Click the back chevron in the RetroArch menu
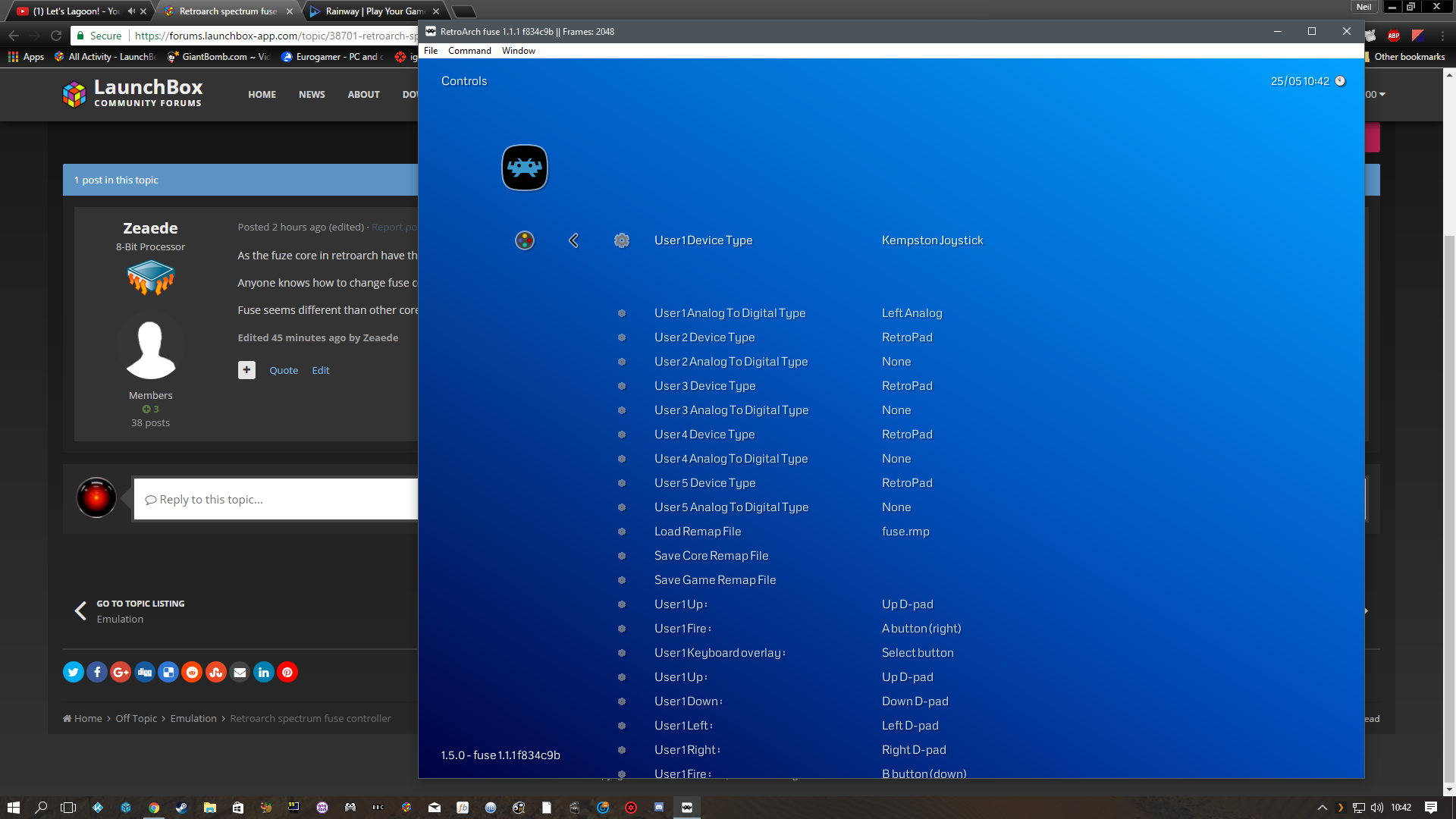This screenshot has width=1456, height=819. [573, 240]
